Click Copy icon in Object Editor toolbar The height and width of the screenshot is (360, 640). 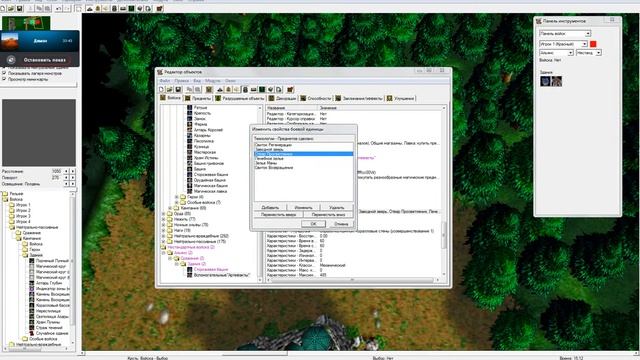point(189,89)
